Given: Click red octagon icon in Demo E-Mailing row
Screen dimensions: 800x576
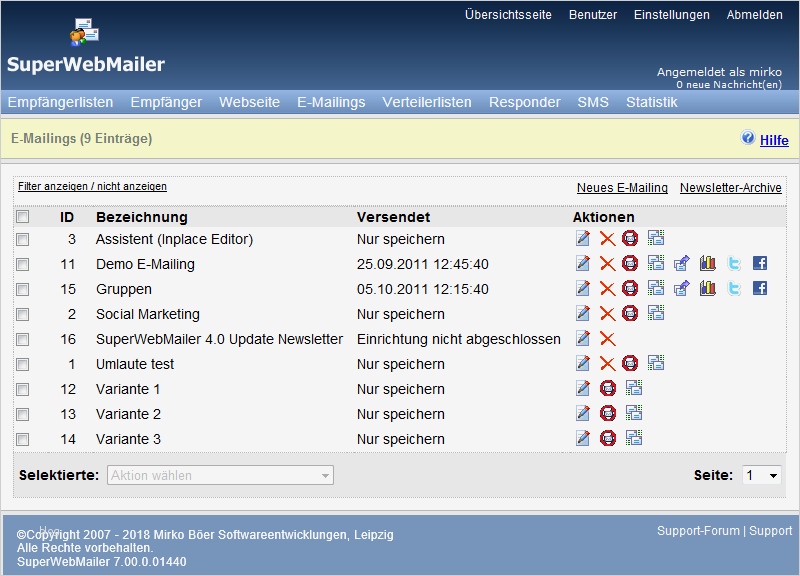Looking at the screenshot, I should [630, 263].
